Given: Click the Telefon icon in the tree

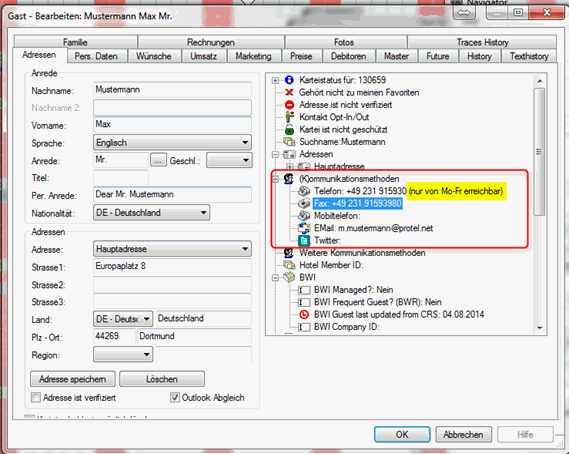Looking at the screenshot, I should pyautogui.click(x=304, y=191).
